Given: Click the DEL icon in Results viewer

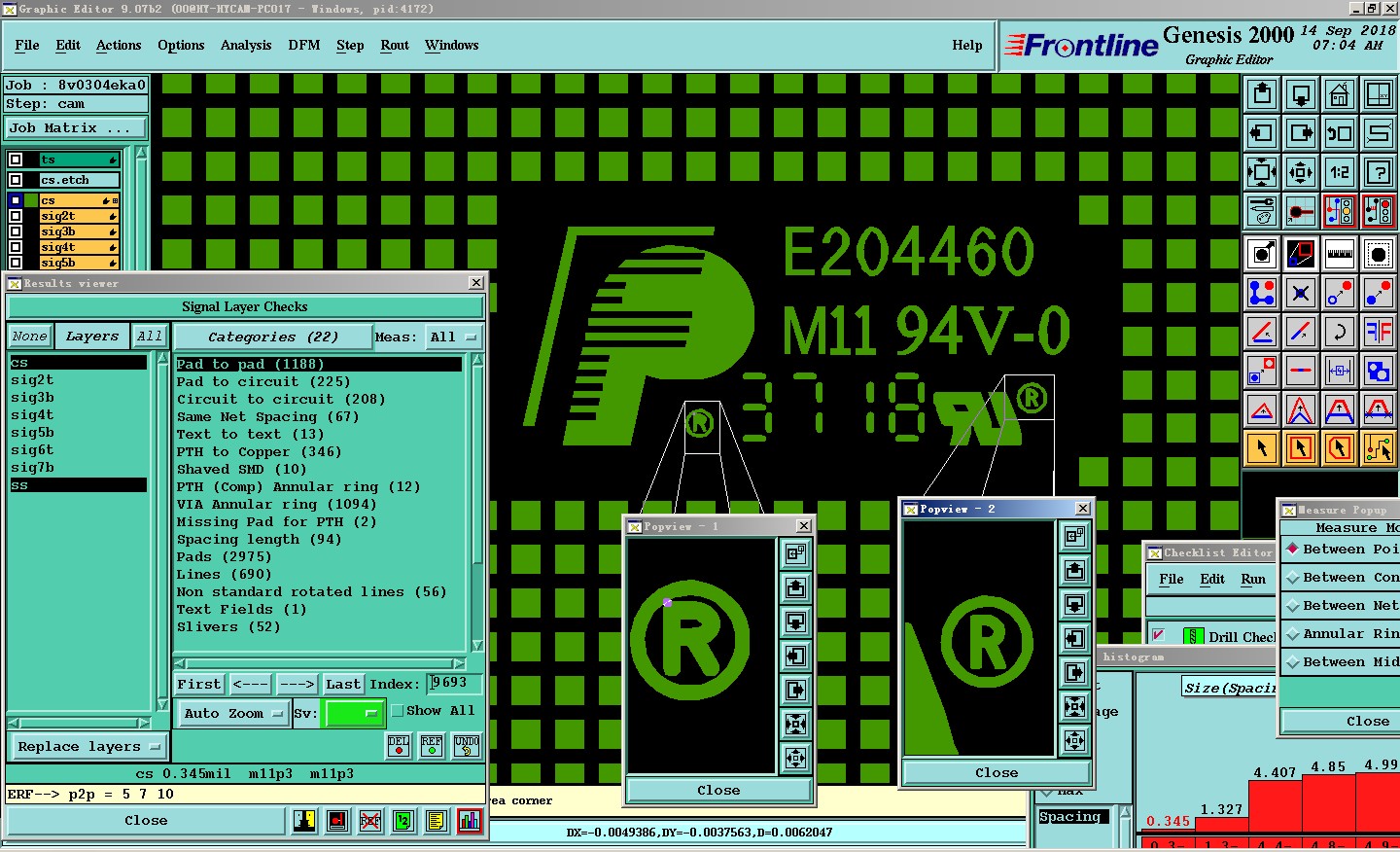Looking at the screenshot, I should 399,746.
